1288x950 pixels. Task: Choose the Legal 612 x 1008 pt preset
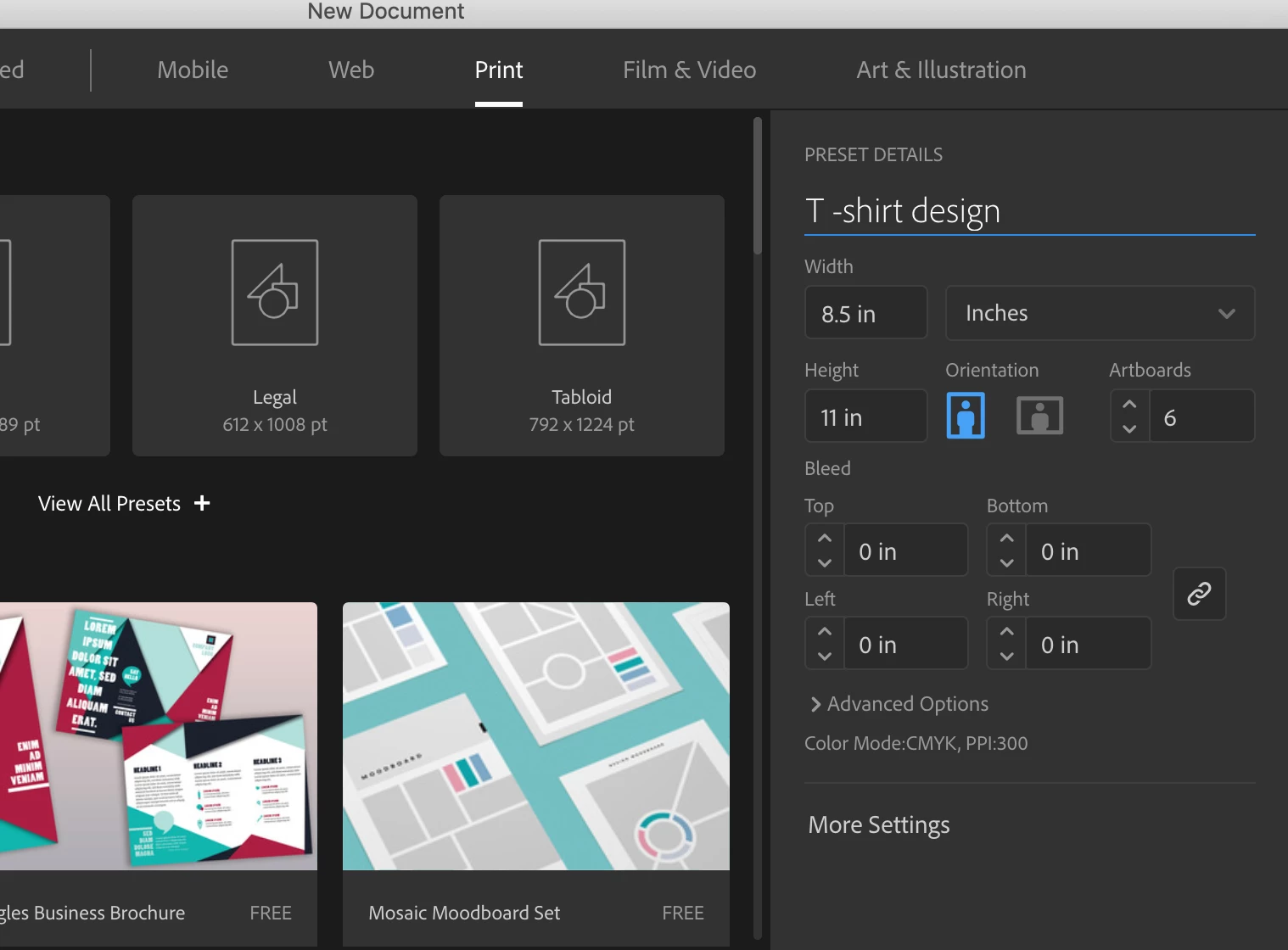[275, 326]
